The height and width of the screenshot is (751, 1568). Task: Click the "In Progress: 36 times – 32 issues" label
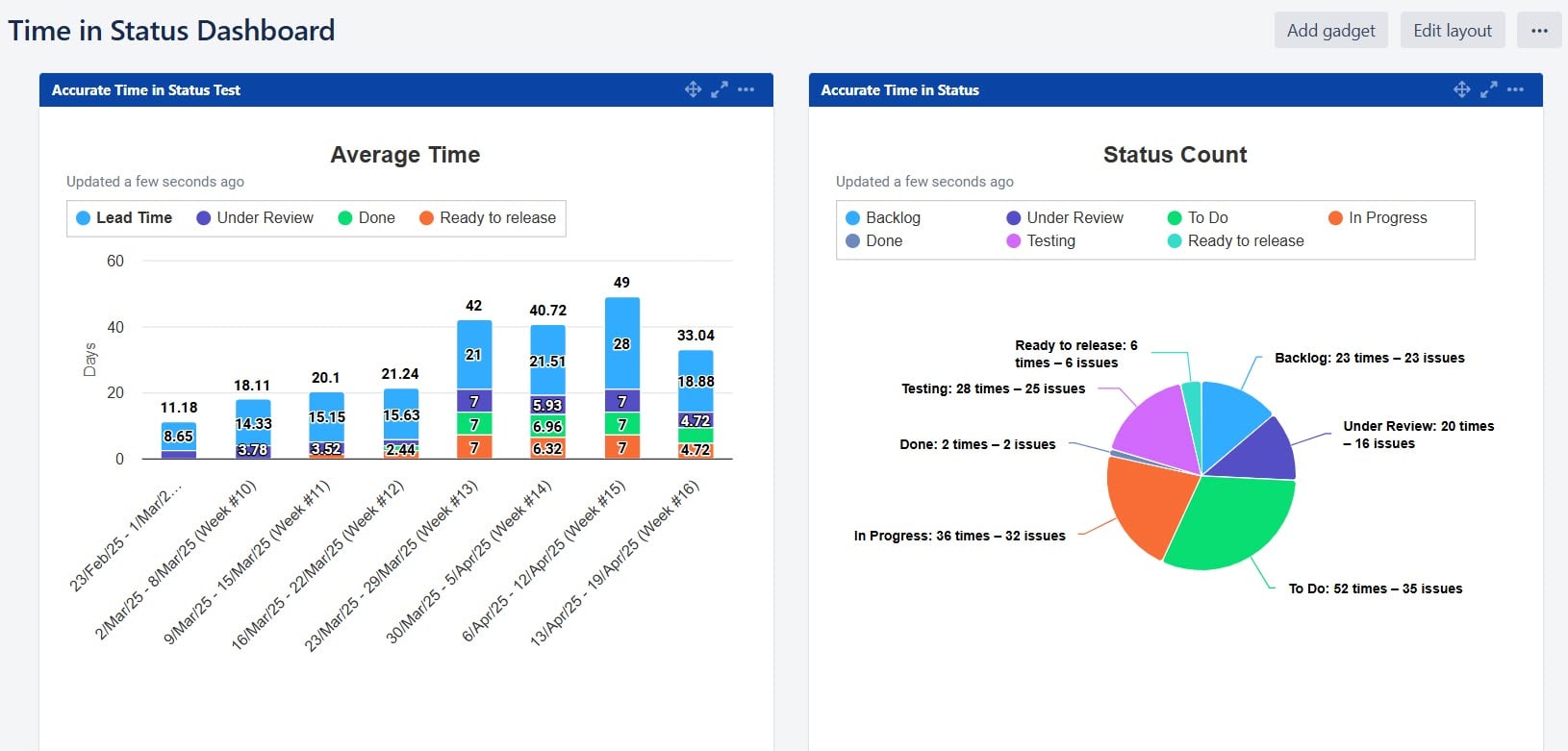point(959,536)
